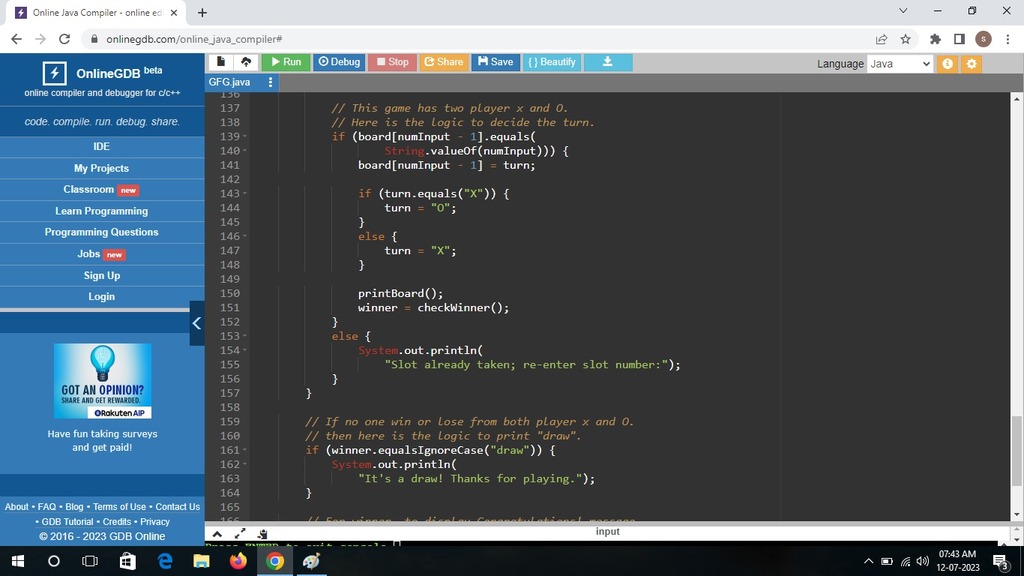Click Login in the sidebar
Image resolution: width=1024 pixels, height=576 pixels.
click(x=101, y=296)
